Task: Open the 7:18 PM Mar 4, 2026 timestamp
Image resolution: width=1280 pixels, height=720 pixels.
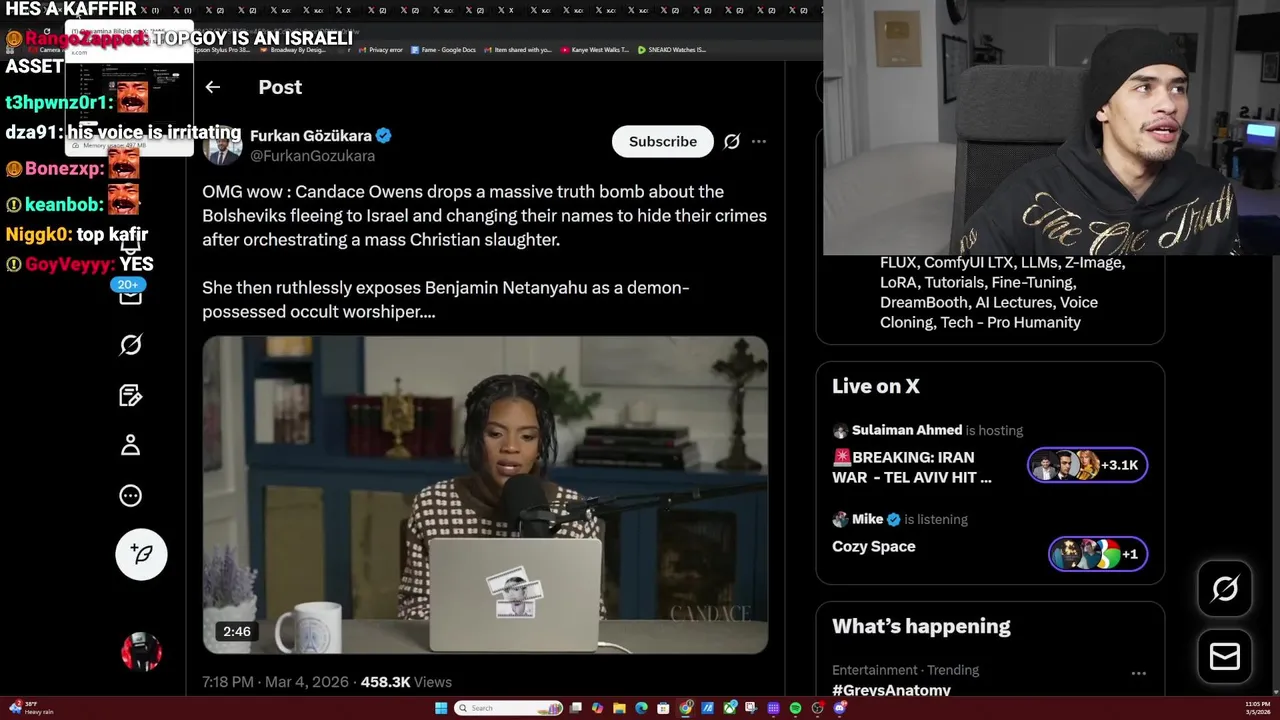Action: click(275, 682)
